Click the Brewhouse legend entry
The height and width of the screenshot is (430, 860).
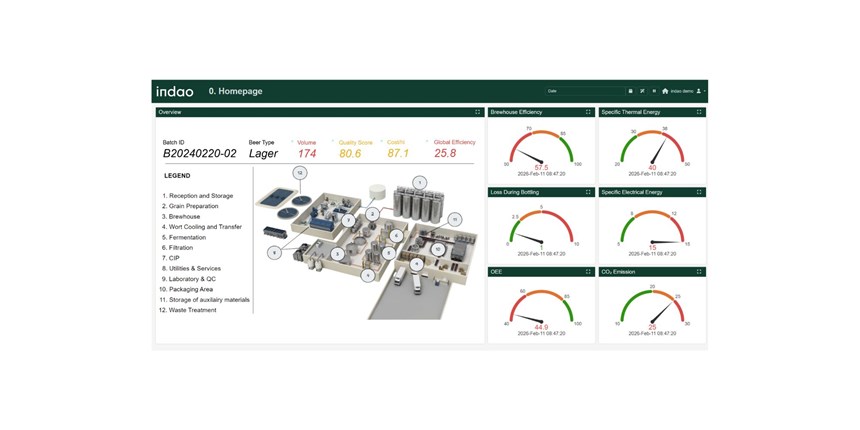pyautogui.click(x=183, y=216)
